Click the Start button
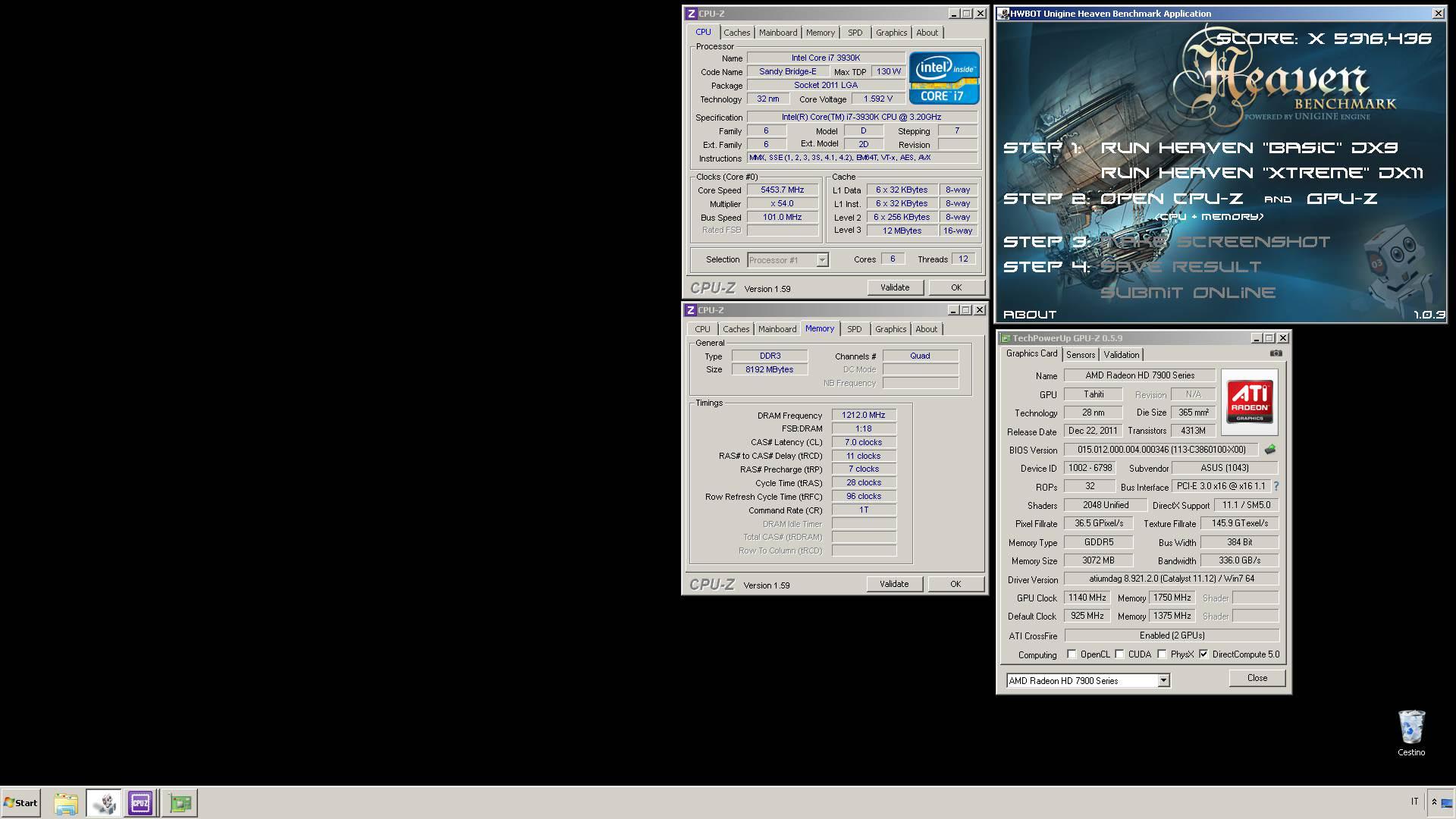Viewport: 1456px width, 819px height. pos(20,802)
